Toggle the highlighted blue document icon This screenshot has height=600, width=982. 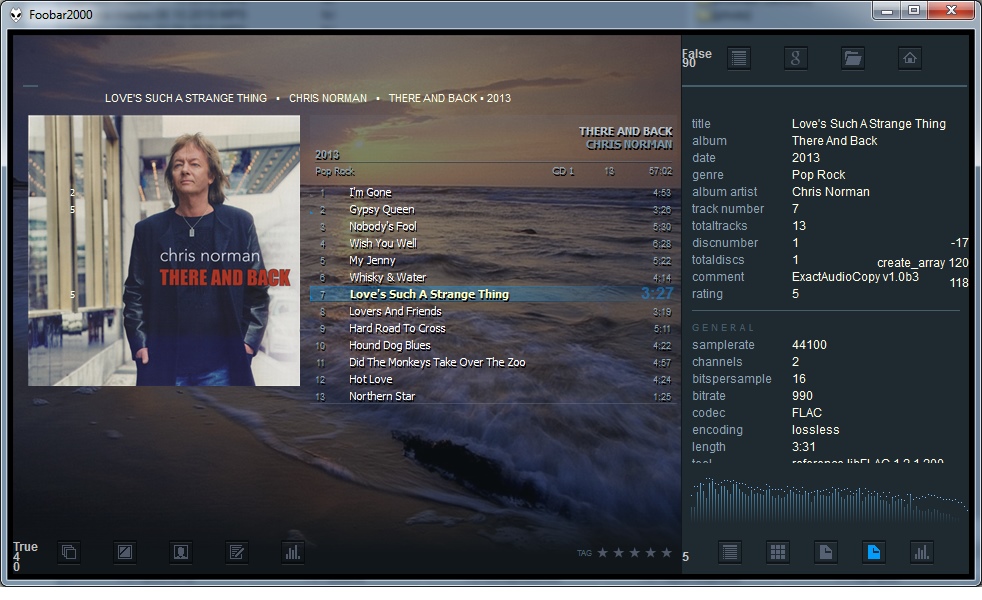[x=873, y=552]
